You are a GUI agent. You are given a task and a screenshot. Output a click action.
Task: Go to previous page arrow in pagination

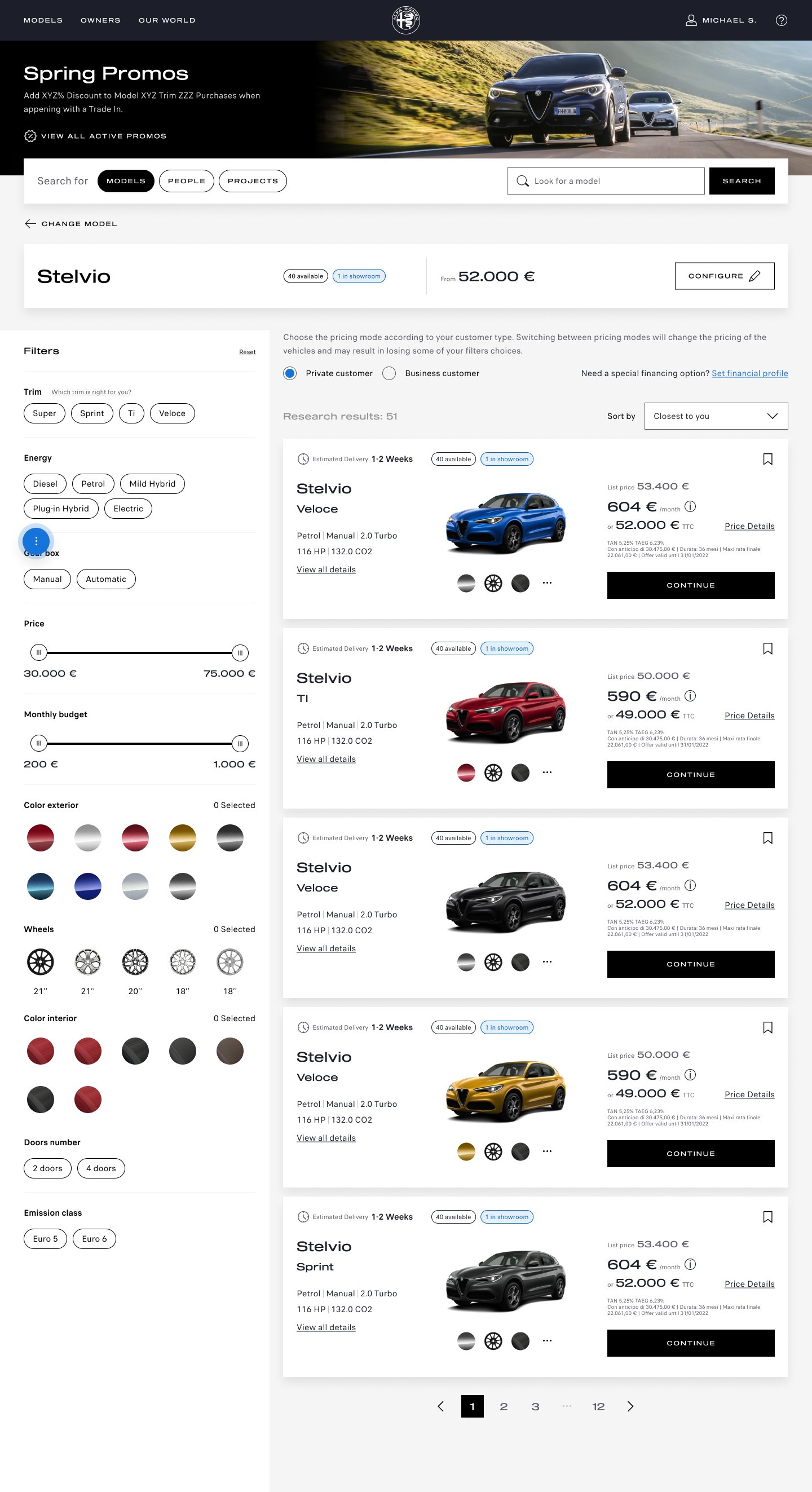(441, 1406)
